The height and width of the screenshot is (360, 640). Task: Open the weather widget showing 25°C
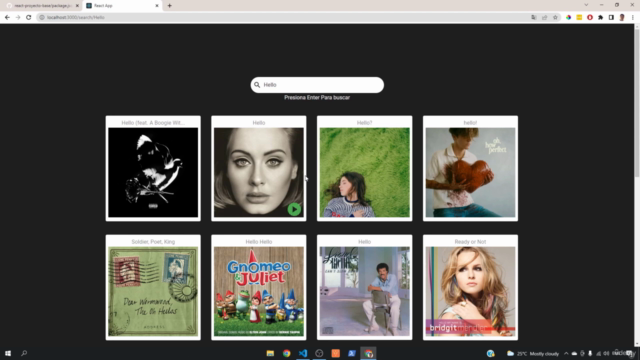pyautogui.click(x=533, y=353)
